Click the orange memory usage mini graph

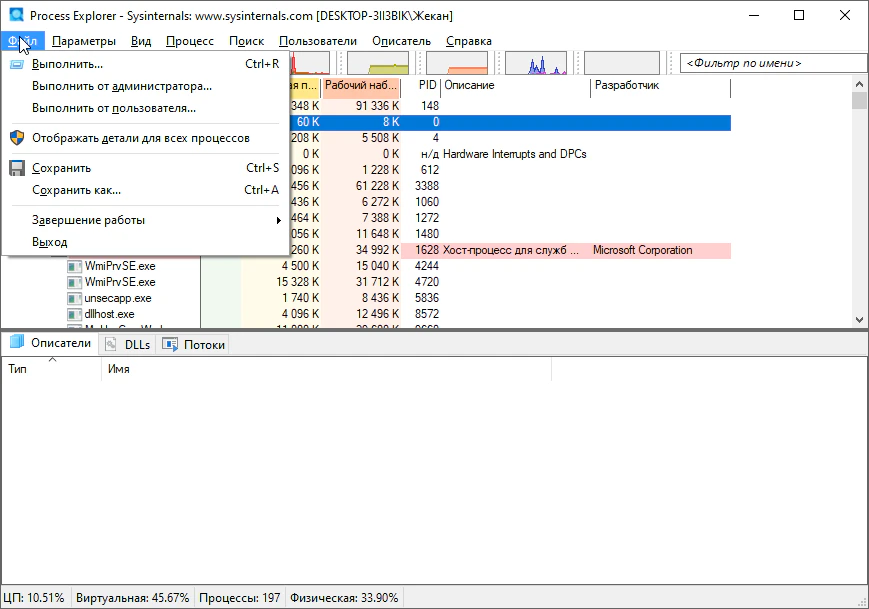click(458, 64)
